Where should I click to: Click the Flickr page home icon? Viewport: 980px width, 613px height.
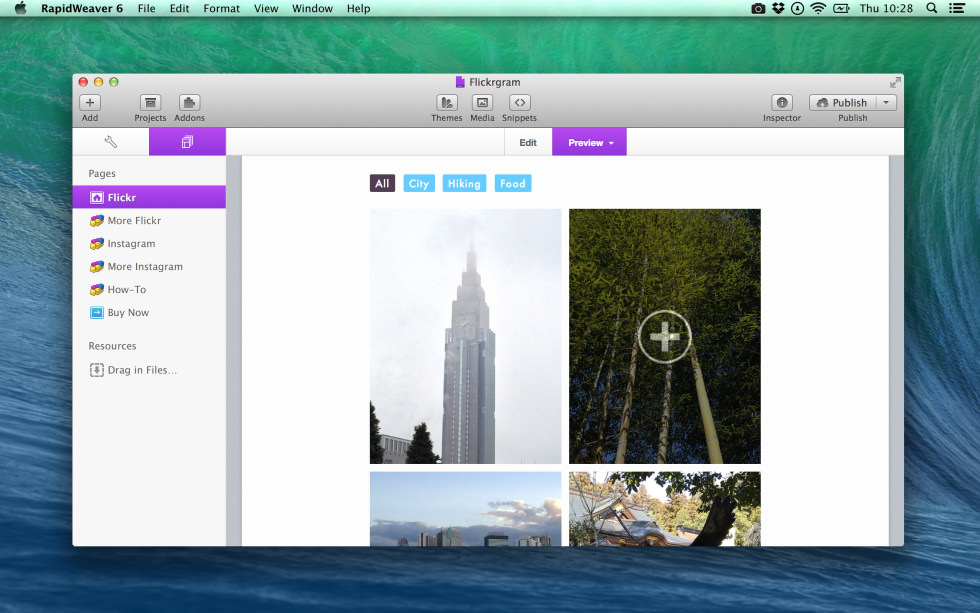(97, 197)
